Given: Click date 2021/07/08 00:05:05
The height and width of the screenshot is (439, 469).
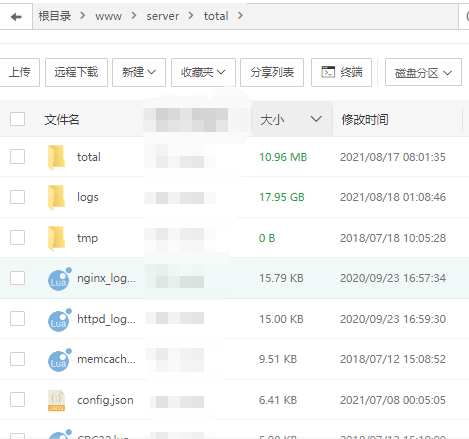Looking at the screenshot, I should pos(393,400).
